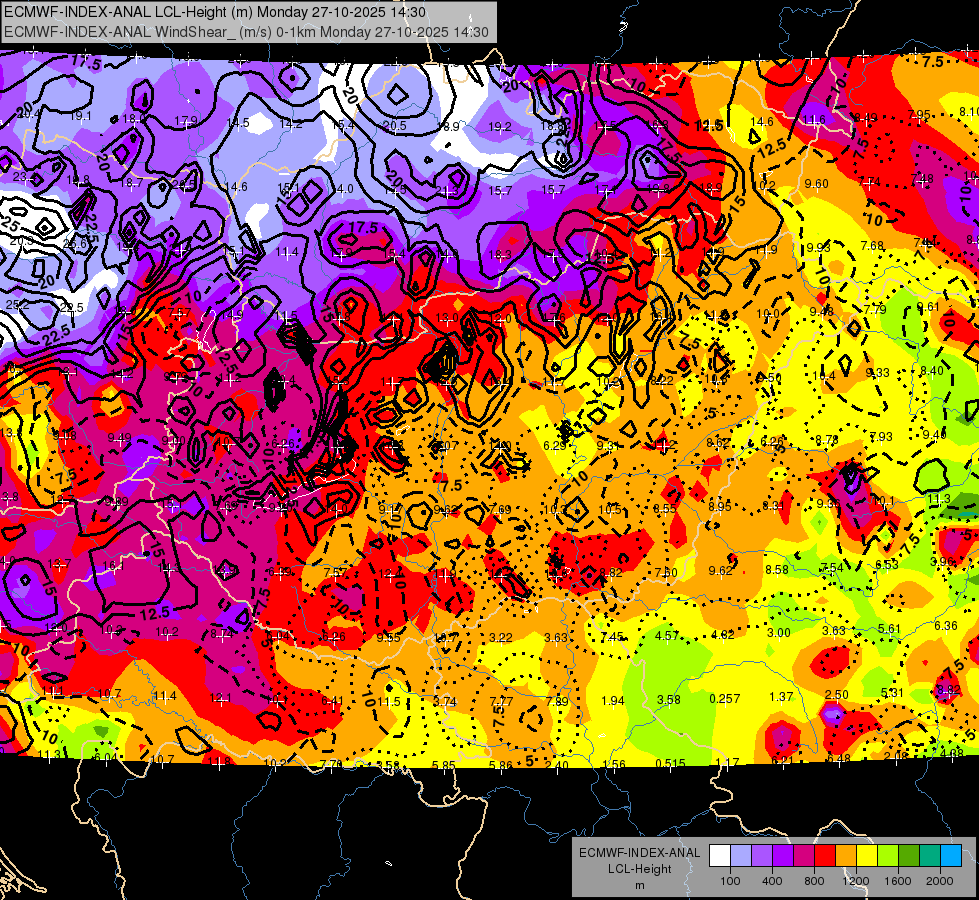Screen dimensions: 979x900
Task: Click the 6.04 value in the lower left
Action: 105,757
